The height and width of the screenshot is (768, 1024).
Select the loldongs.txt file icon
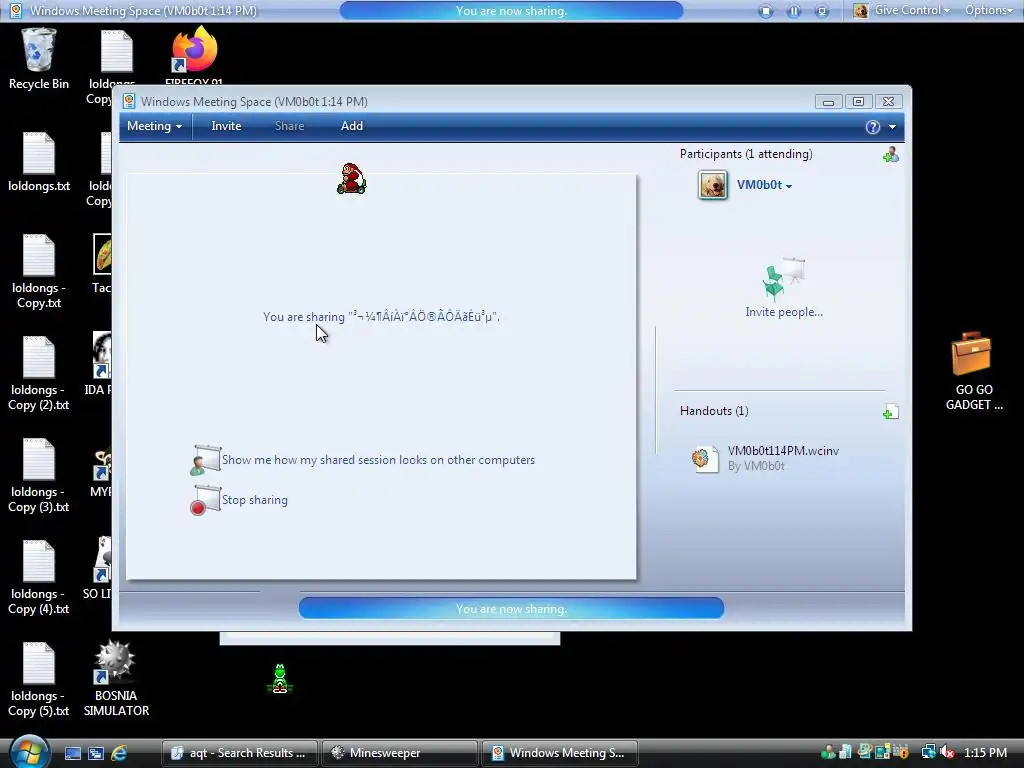coord(39,162)
